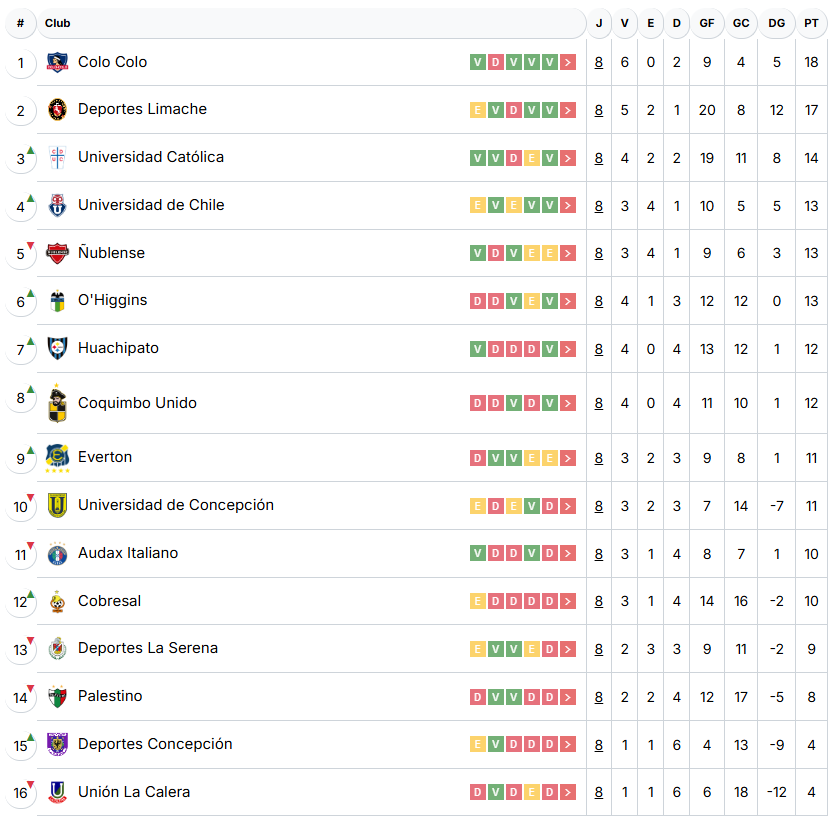Click the Unión La Calera crest
The width and height of the screenshot is (838, 823).
(57, 792)
